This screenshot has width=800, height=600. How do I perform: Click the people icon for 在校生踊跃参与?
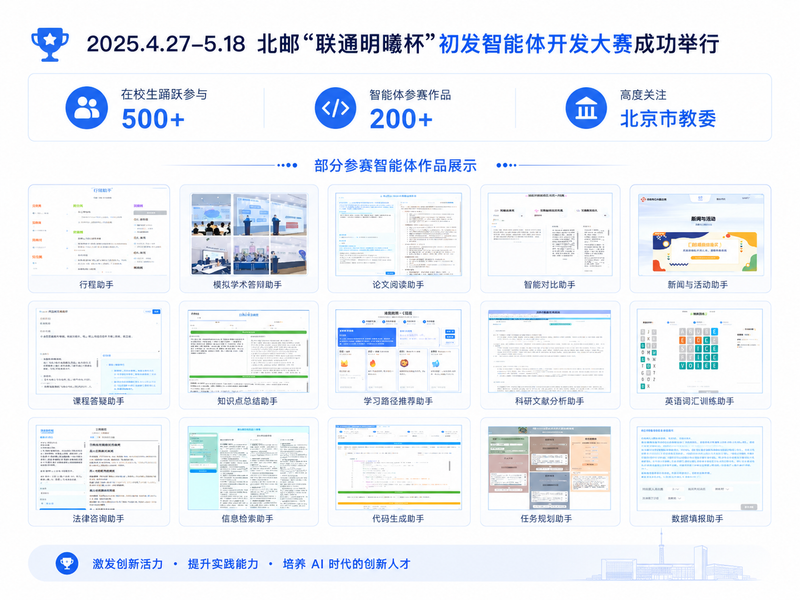pyautogui.click(x=87, y=108)
